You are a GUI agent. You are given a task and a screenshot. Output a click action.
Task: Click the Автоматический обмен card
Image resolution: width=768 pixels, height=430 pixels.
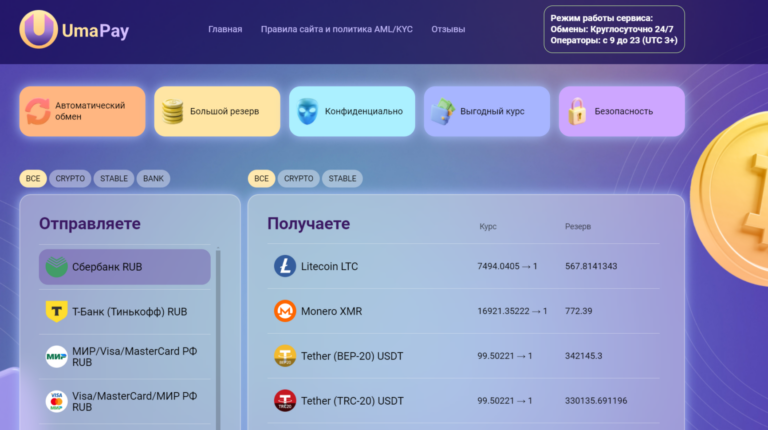point(82,111)
